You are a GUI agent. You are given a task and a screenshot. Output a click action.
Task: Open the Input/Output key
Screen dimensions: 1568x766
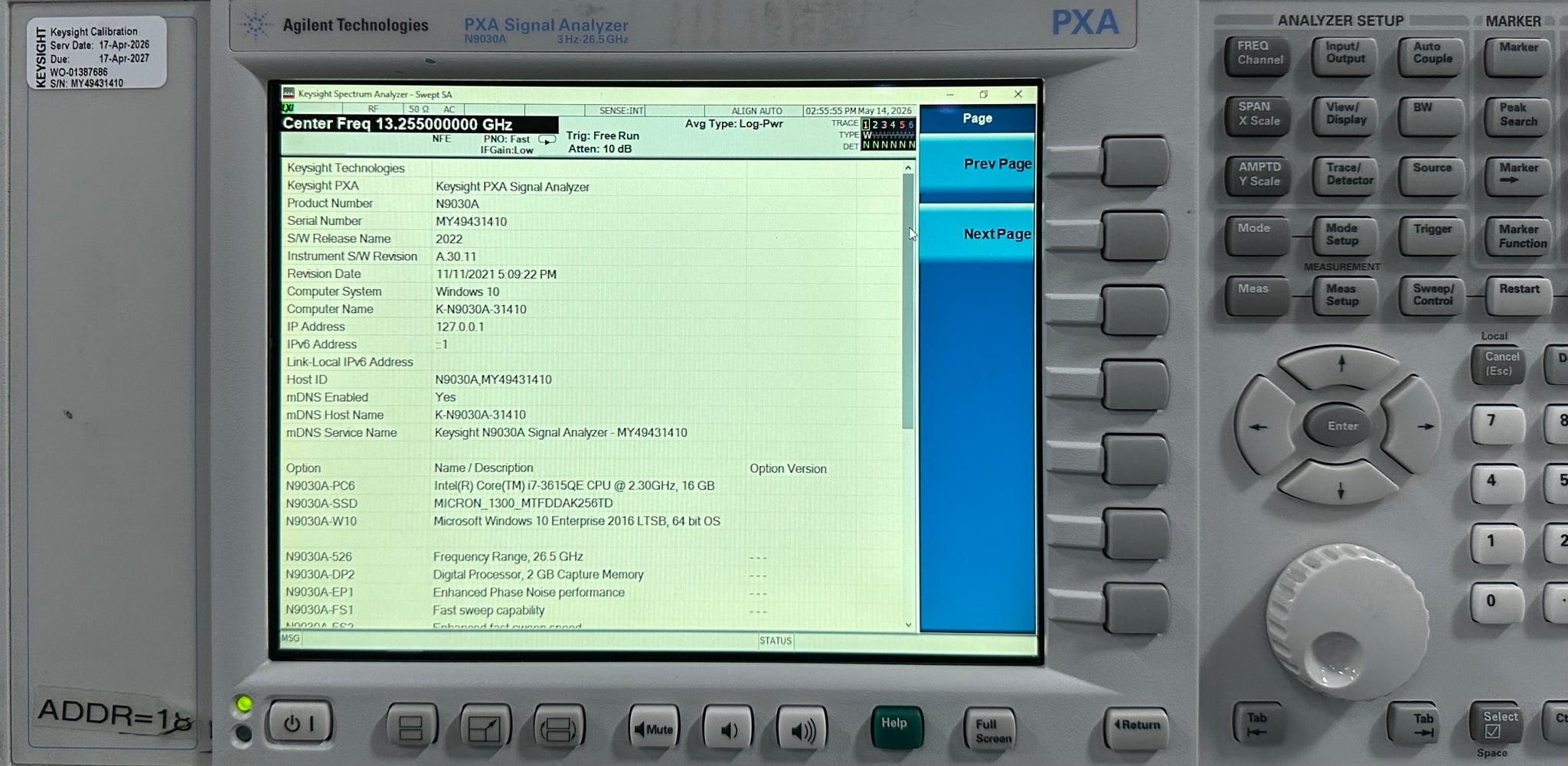pyautogui.click(x=1345, y=55)
